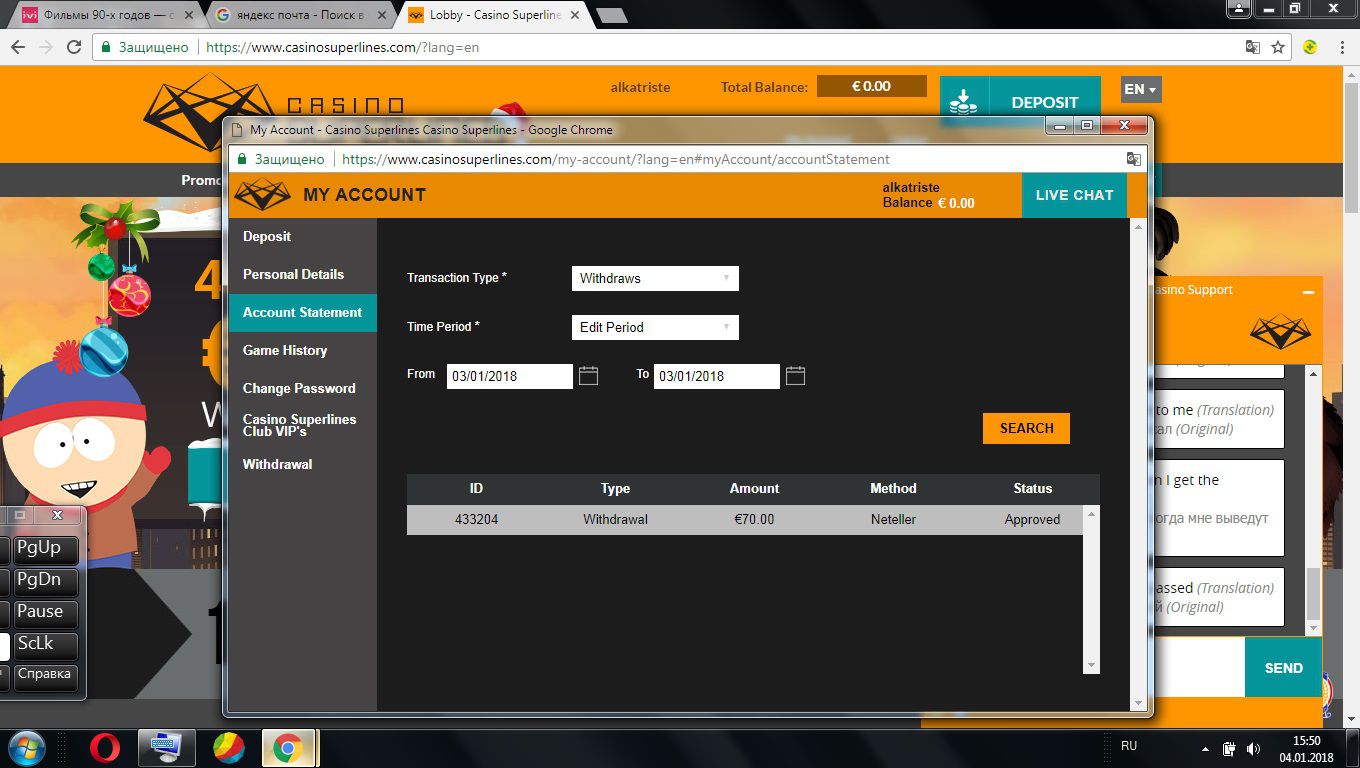
Task: Open Game History section
Action: [x=302, y=351]
